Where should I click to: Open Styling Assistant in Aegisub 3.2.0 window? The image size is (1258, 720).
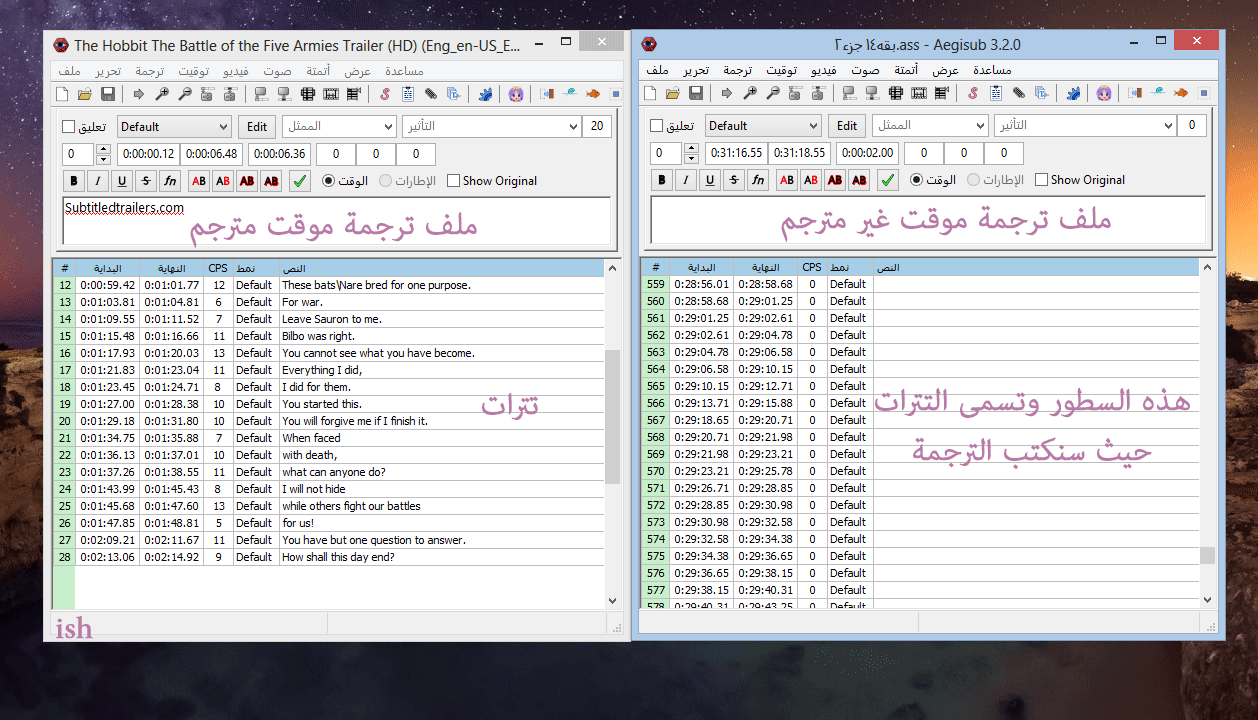pyautogui.click(x=1158, y=93)
